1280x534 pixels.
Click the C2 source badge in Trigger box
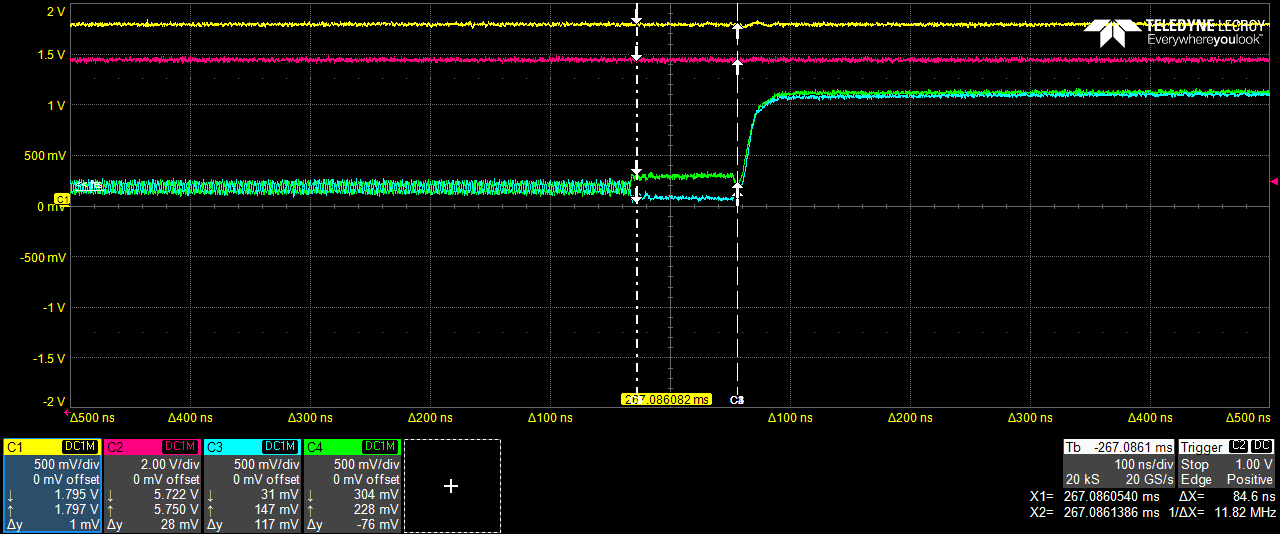coord(1239,446)
